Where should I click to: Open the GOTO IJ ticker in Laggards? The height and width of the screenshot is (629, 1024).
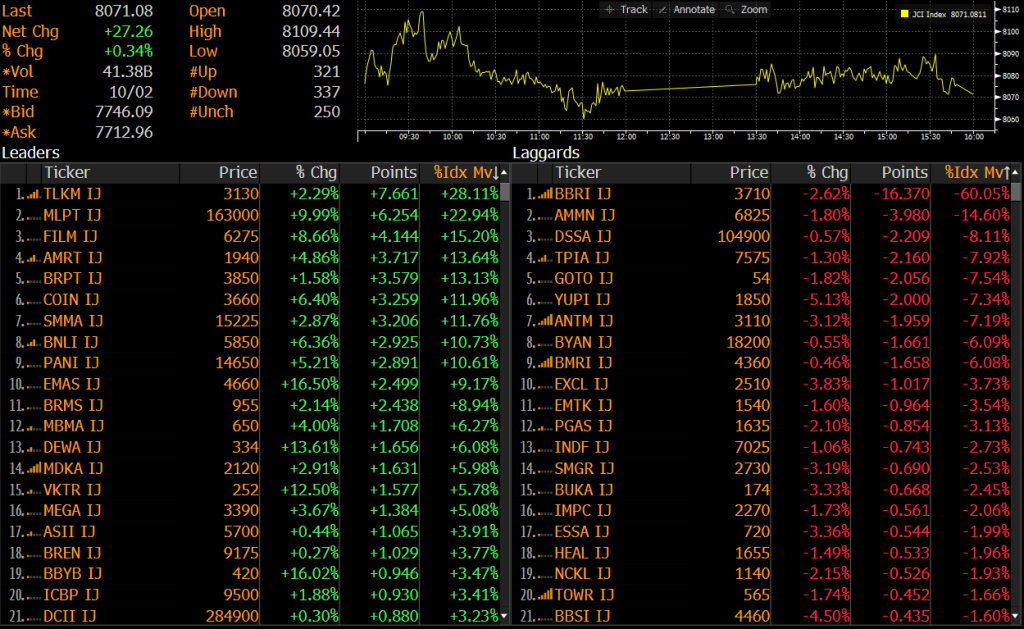(582, 278)
